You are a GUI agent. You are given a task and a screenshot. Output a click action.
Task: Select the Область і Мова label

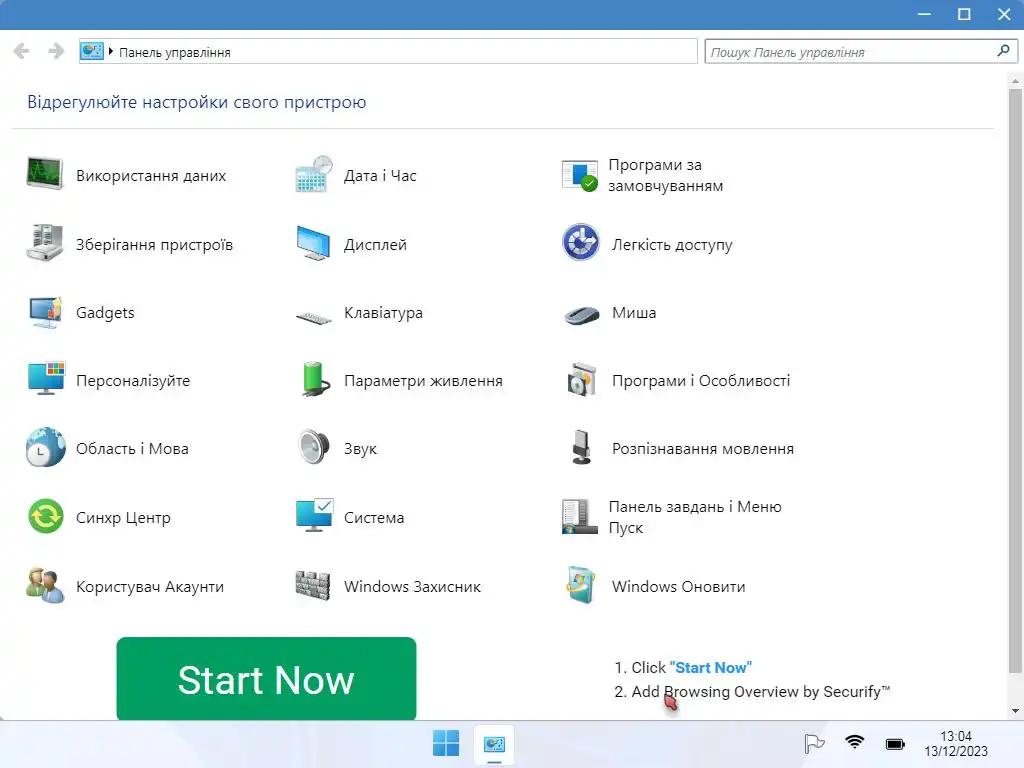point(132,449)
